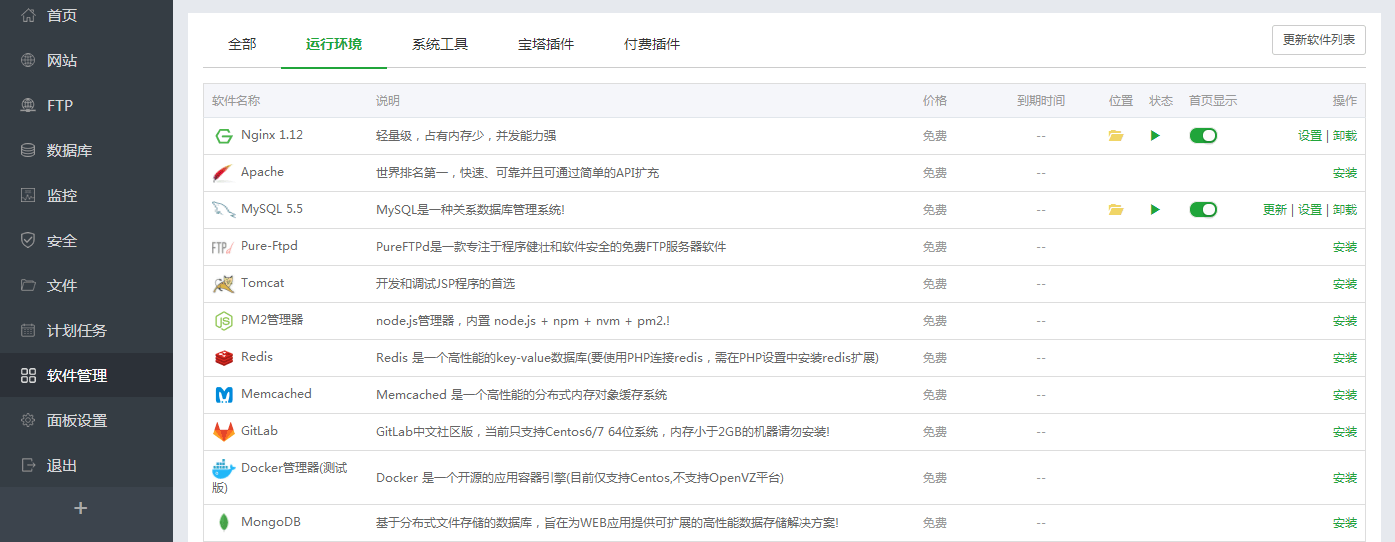
Task: Click the Docker whale icon
Action: [223, 469]
